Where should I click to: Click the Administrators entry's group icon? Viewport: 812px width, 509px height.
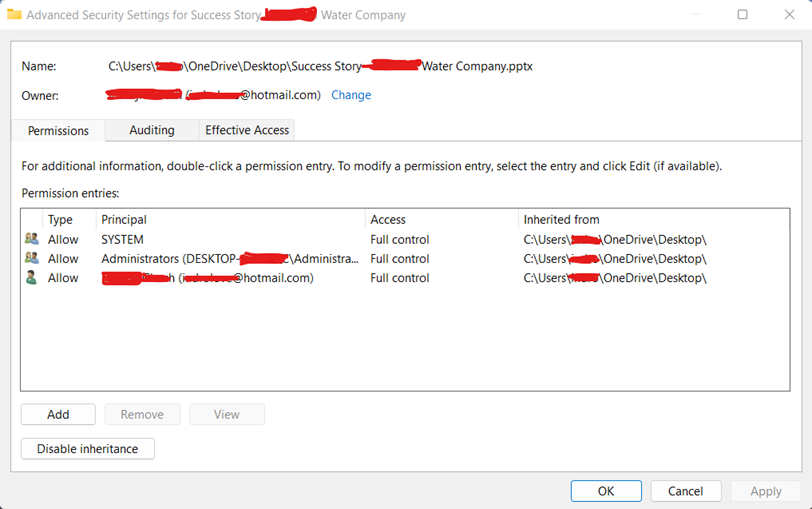pyautogui.click(x=31, y=258)
